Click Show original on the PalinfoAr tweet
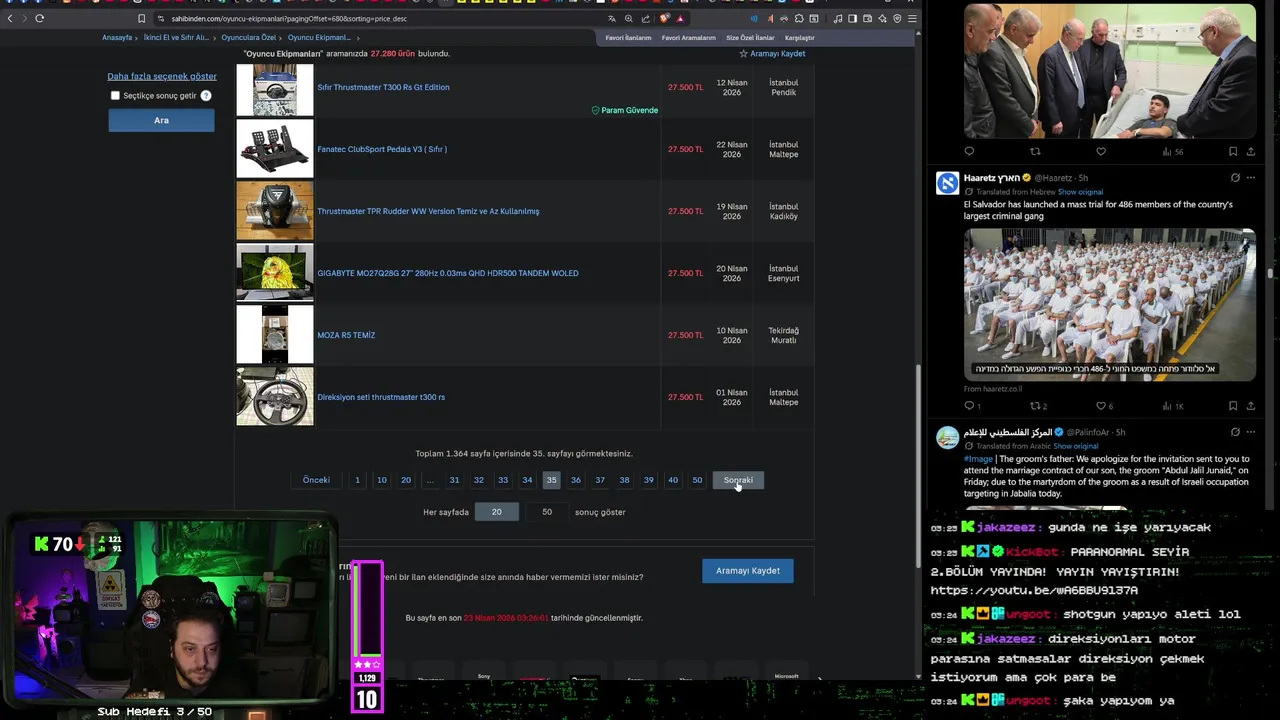 pyautogui.click(x=1076, y=446)
